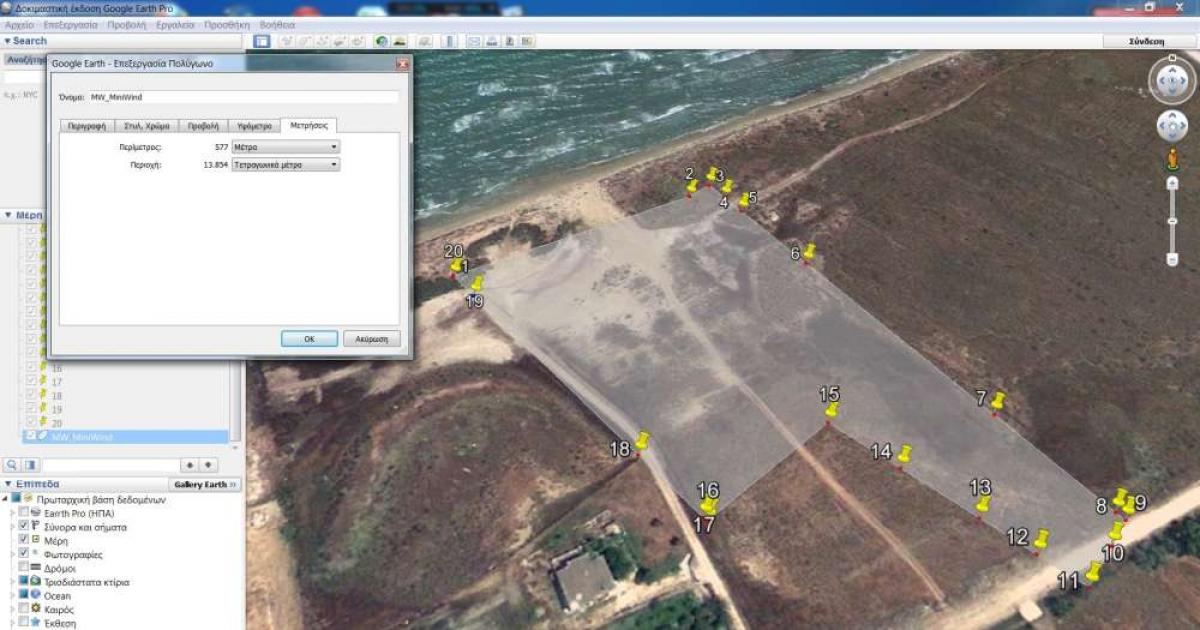This screenshot has width=1200, height=630.
Task: Click the Look around compass control
Action: pos(1171,80)
